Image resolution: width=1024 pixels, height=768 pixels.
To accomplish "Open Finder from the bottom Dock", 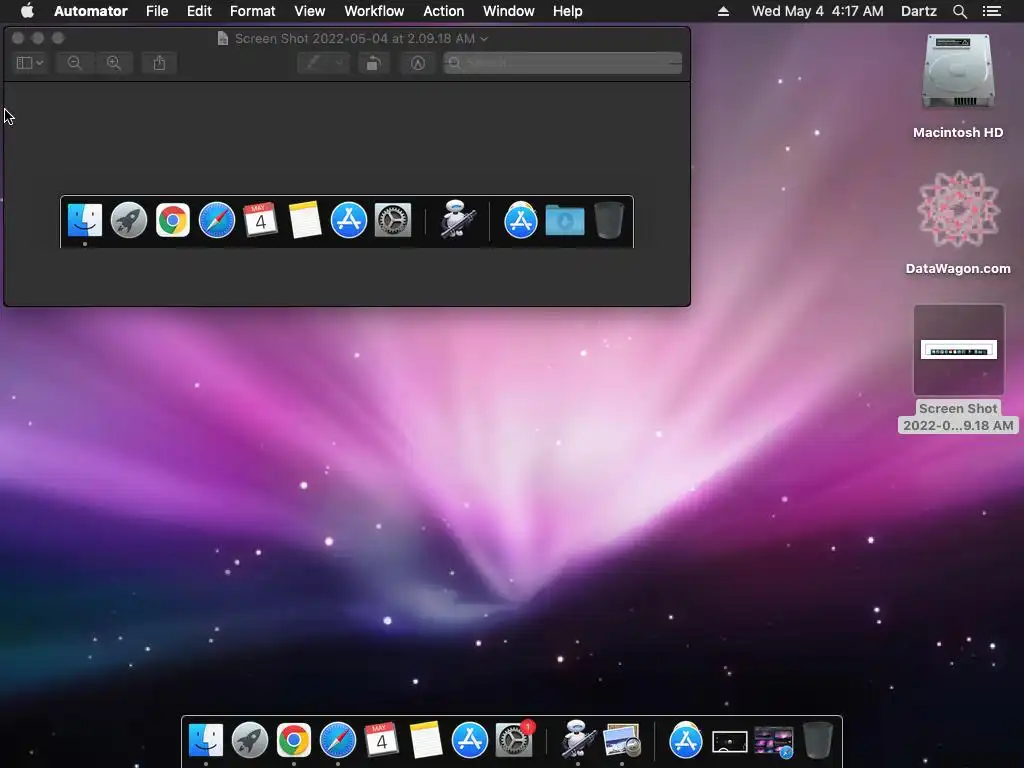I will (x=206, y=740).
